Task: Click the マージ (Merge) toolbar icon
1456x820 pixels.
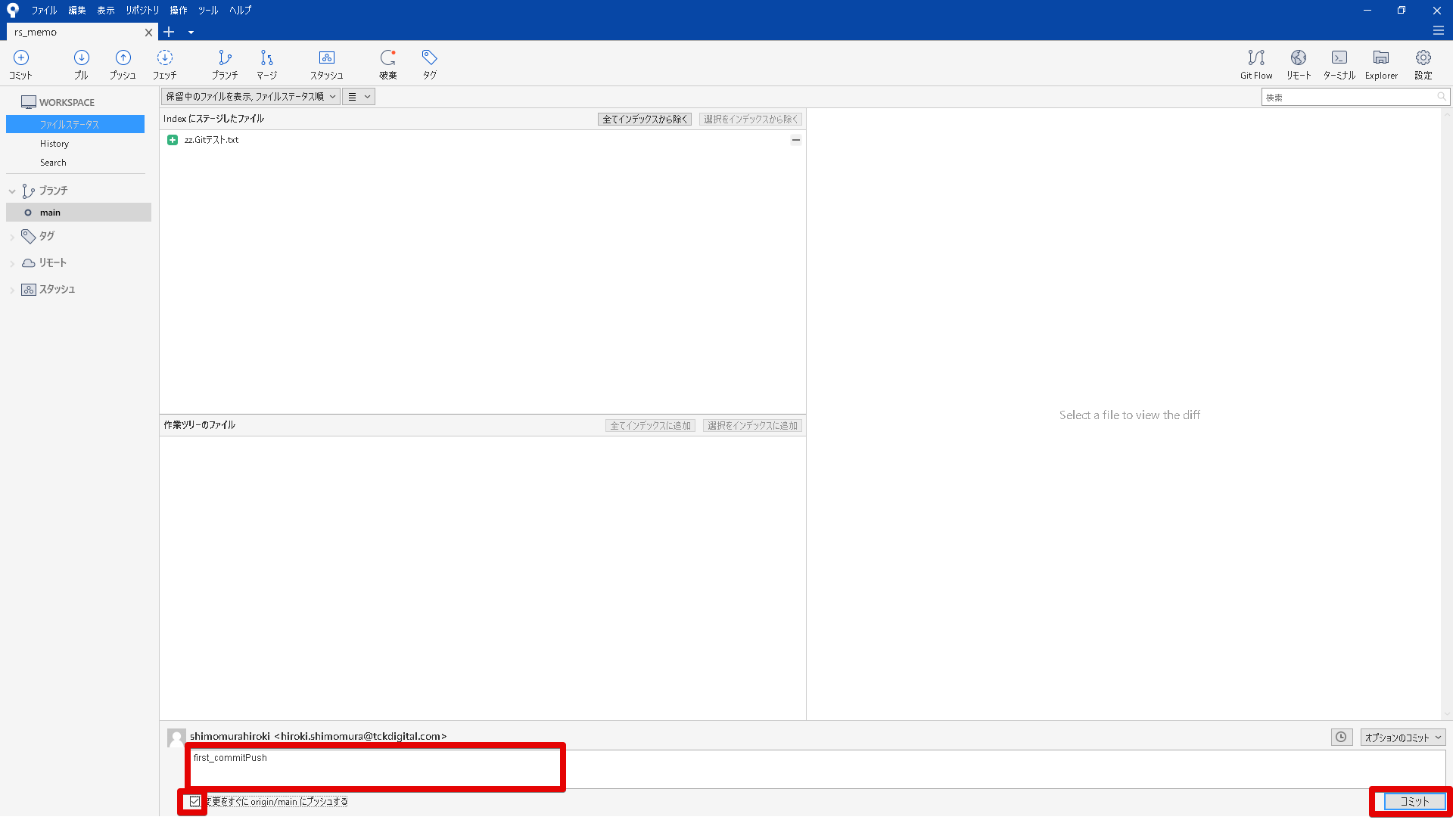Action: [x=266, y=64]
